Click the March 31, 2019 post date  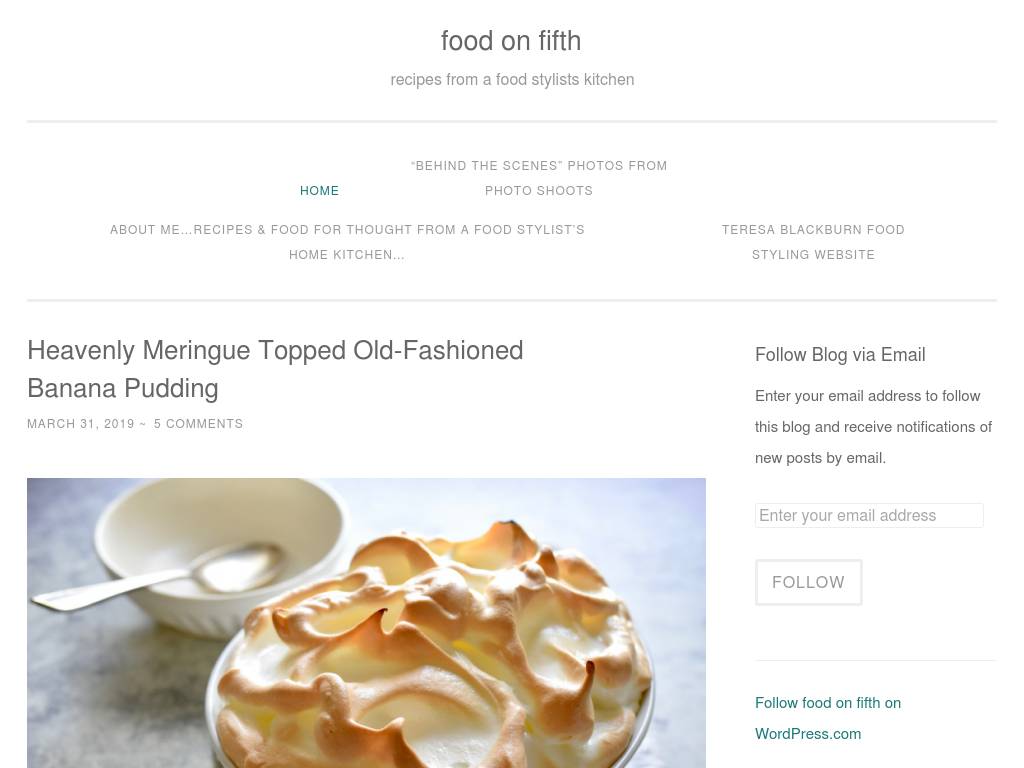tap(80, 424)
